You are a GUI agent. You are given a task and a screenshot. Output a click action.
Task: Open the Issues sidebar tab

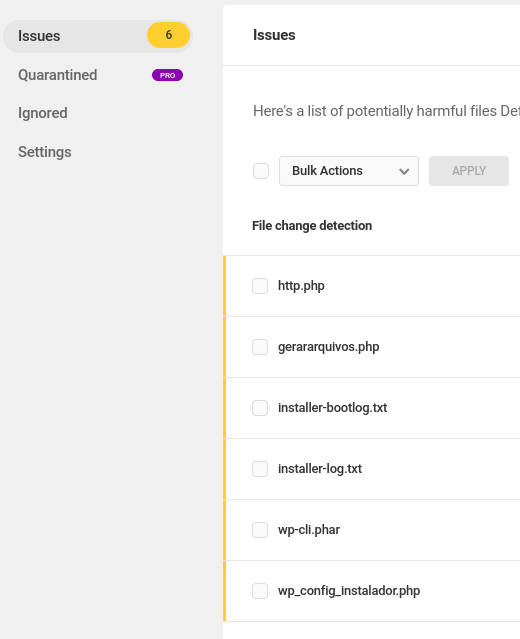click(97, 36)
